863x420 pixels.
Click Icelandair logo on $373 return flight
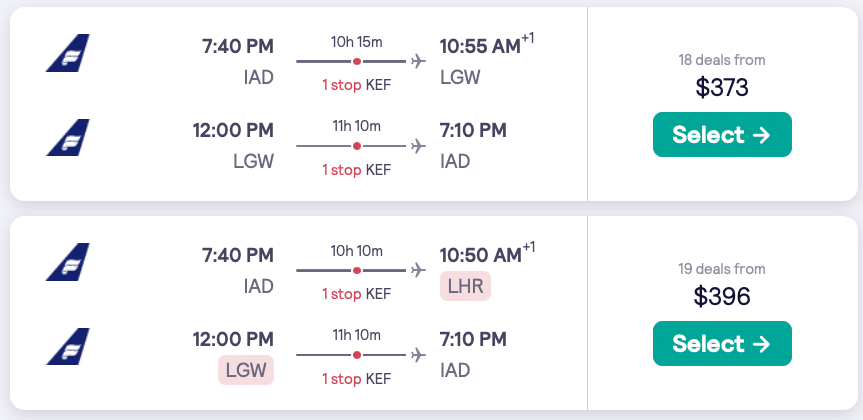tap(68, 137)
